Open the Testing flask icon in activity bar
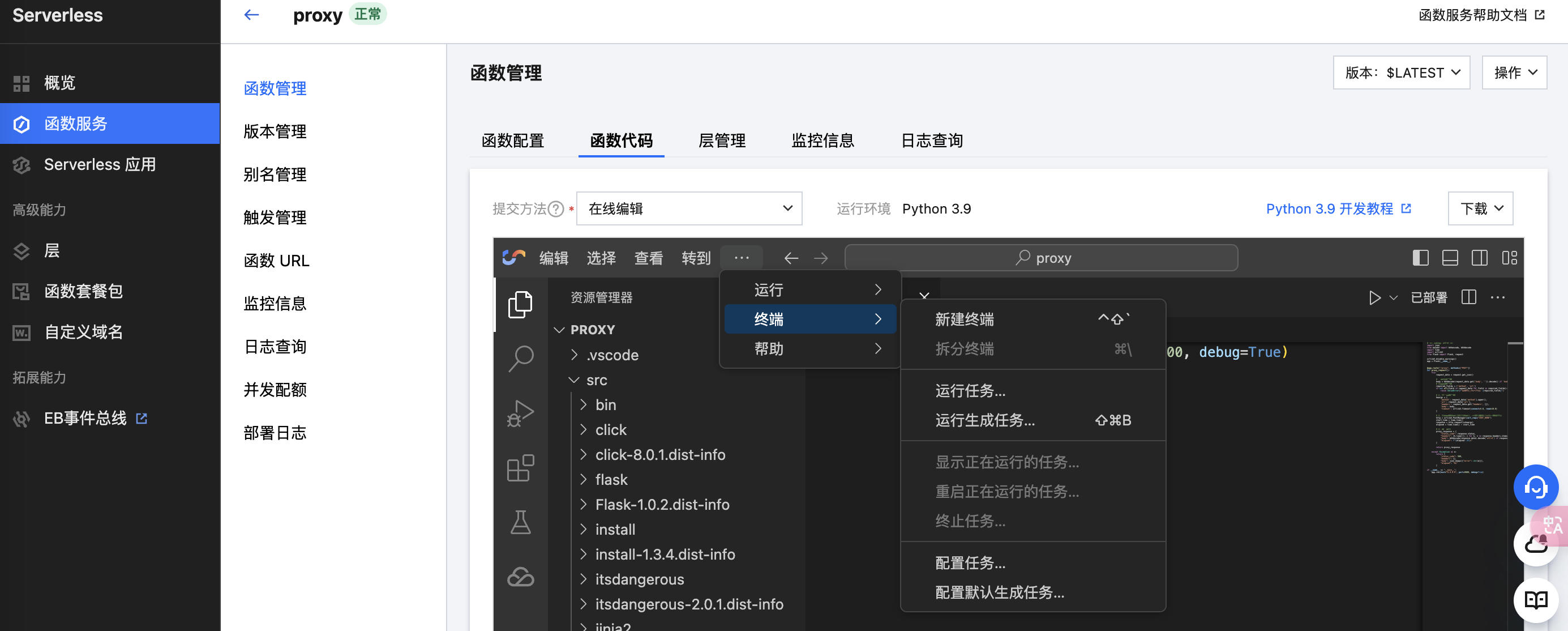The width and height of the screenshot is (1568, 631). tap(520, 522)
